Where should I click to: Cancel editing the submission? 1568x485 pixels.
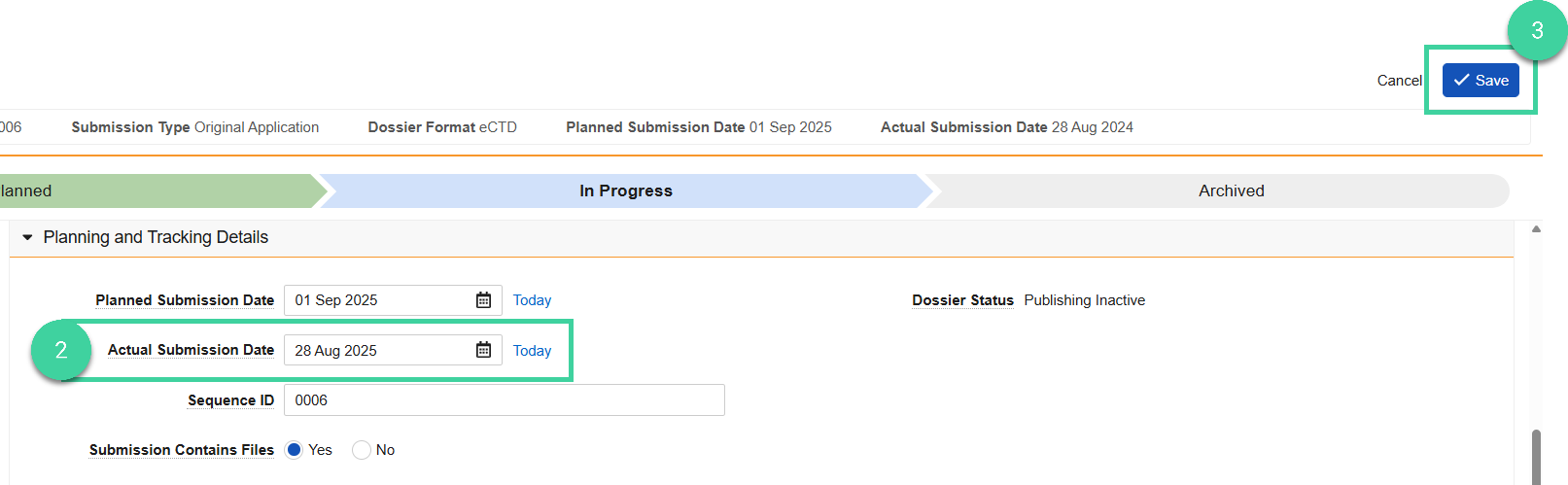coord(1399,81)
